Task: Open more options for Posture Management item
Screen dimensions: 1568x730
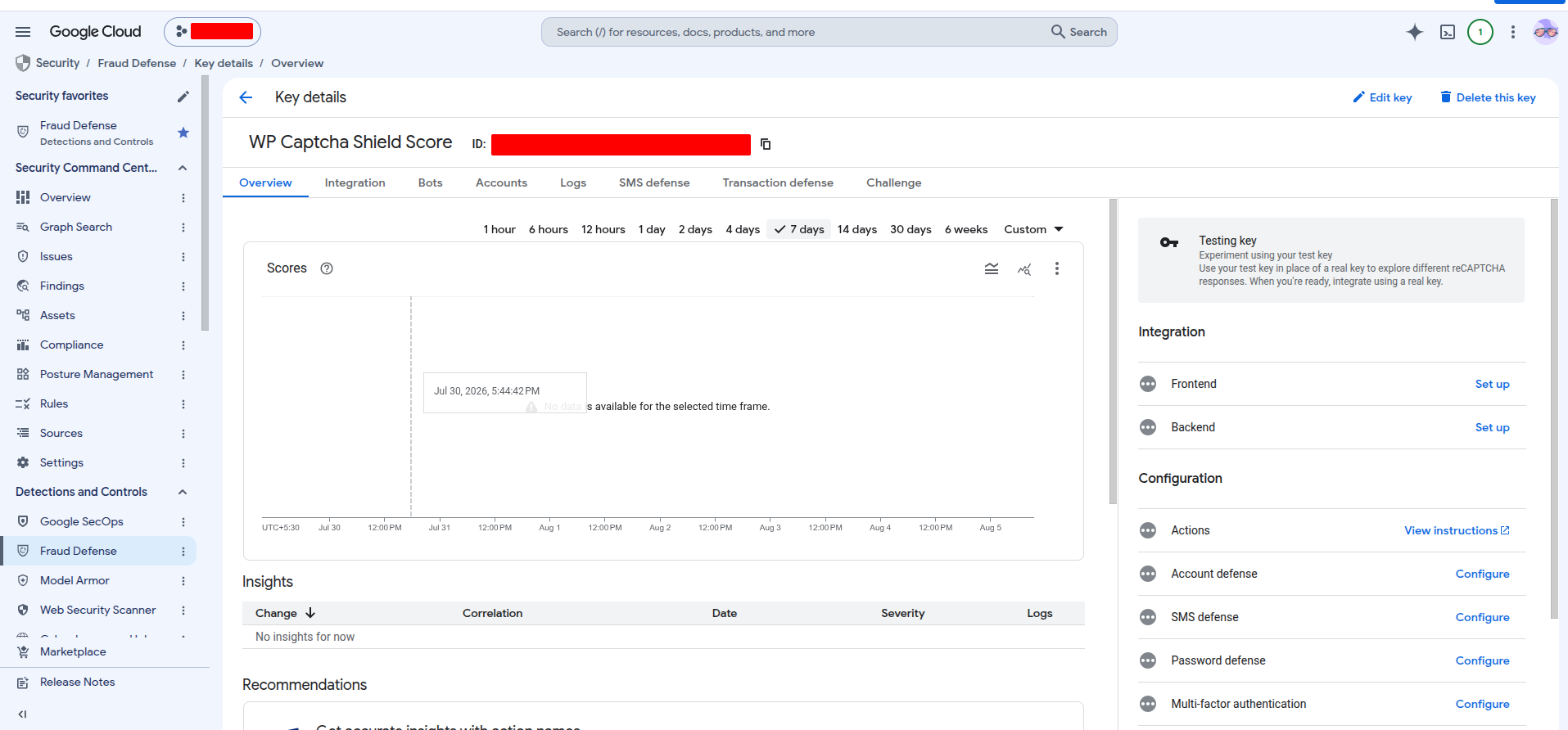Action: click(x=183, y=375)
